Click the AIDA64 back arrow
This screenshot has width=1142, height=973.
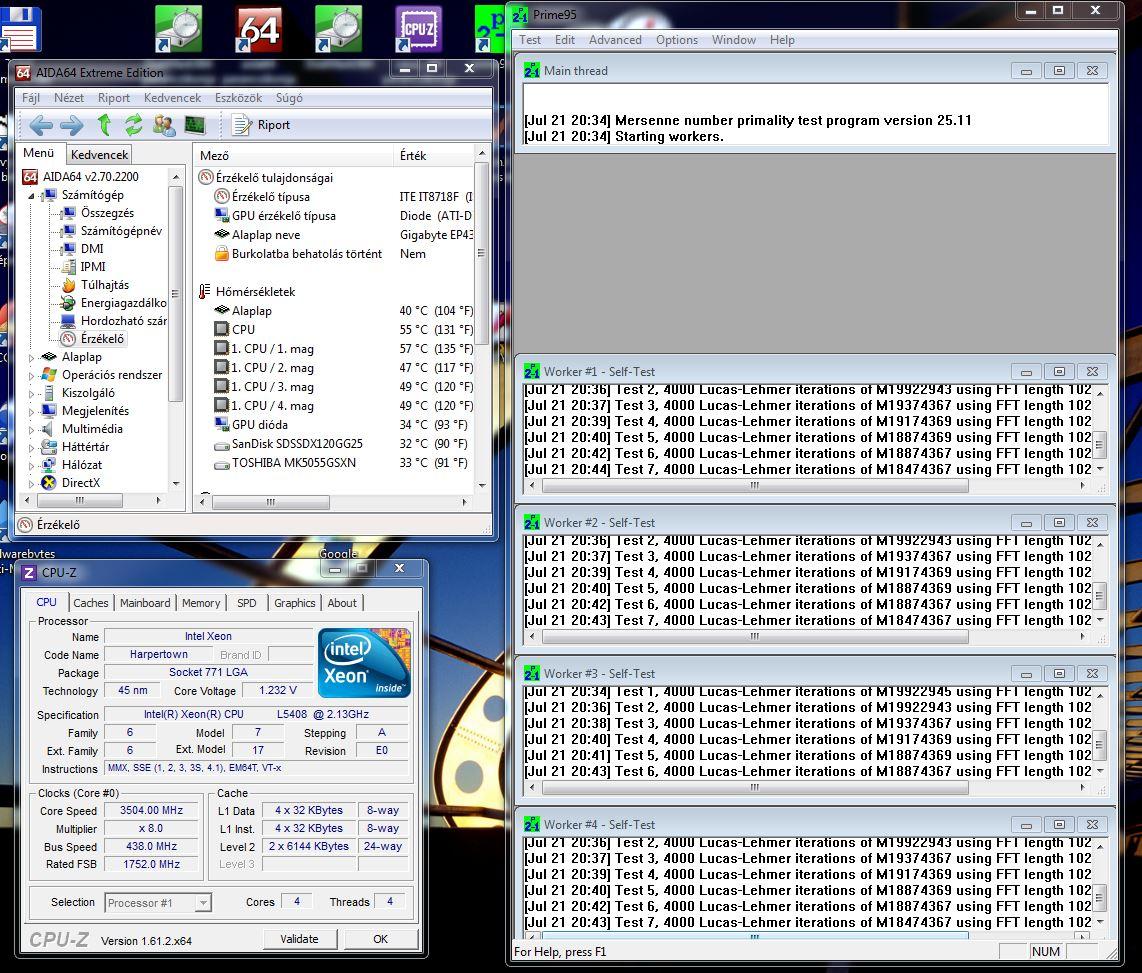[40, 125]
